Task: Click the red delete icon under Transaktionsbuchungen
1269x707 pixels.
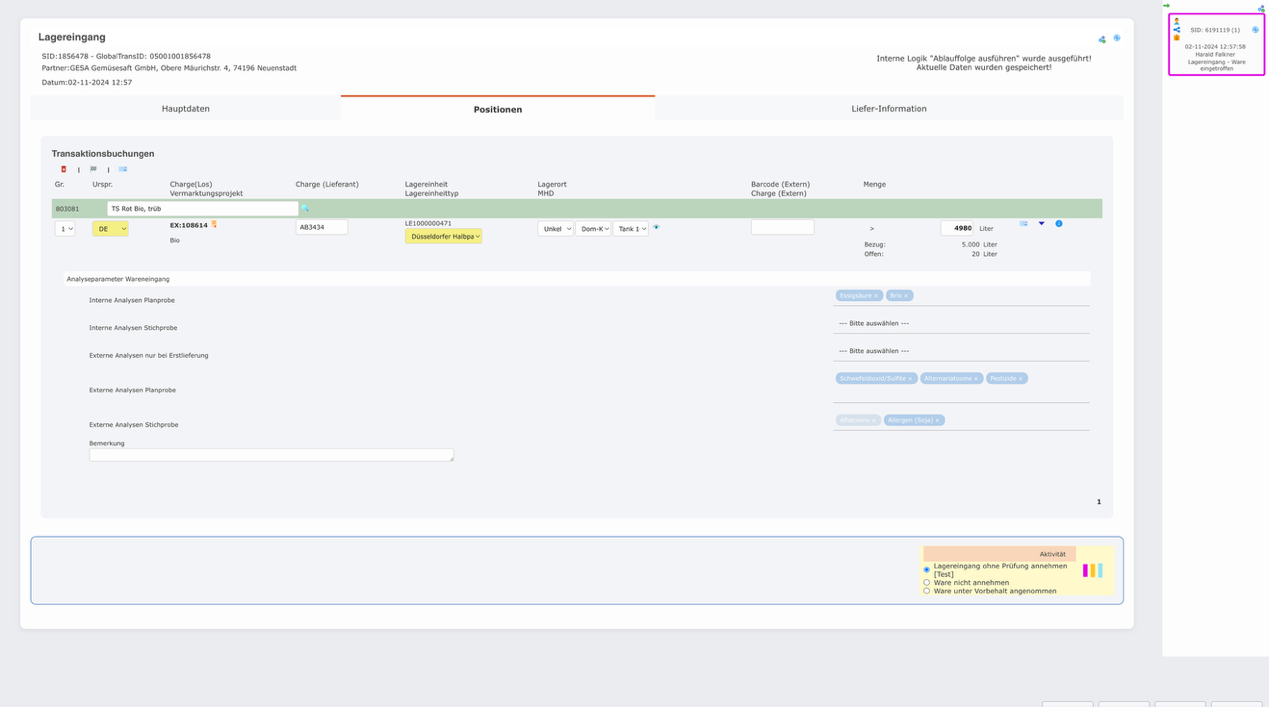Action: click(64, 170)
